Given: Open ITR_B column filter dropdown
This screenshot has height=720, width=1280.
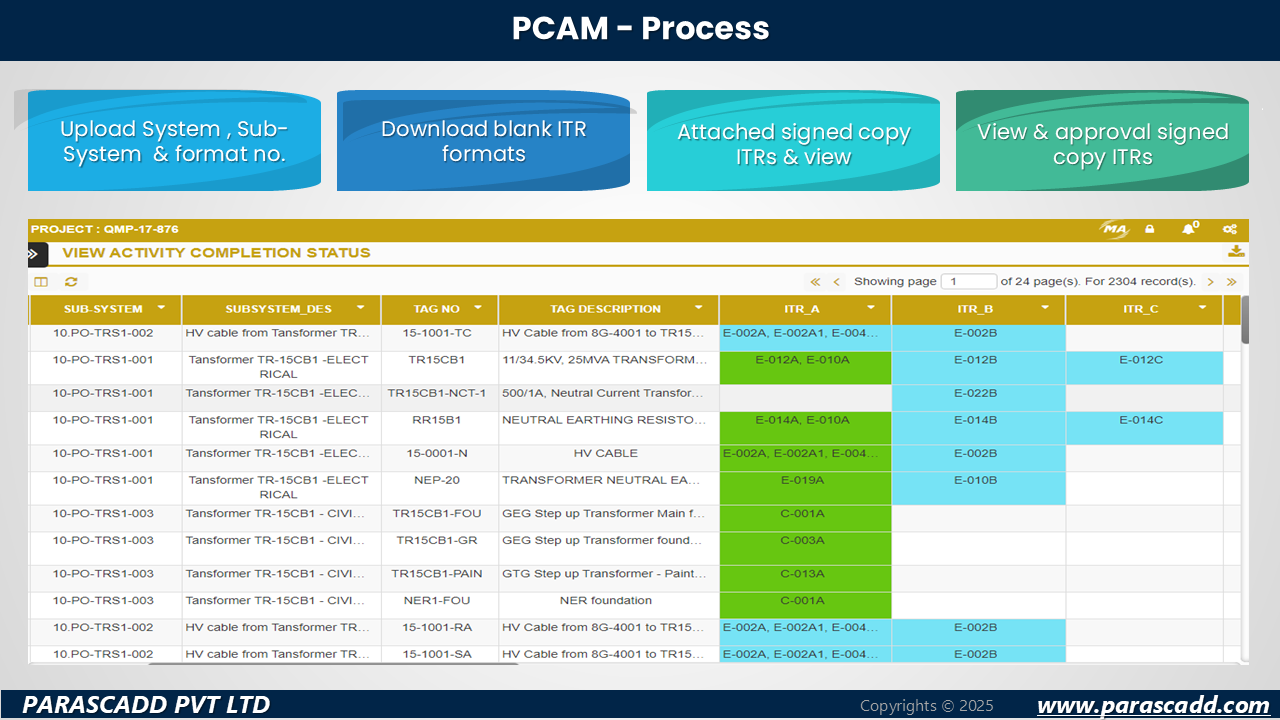Looking at the screenshot, I should 1045,308.
